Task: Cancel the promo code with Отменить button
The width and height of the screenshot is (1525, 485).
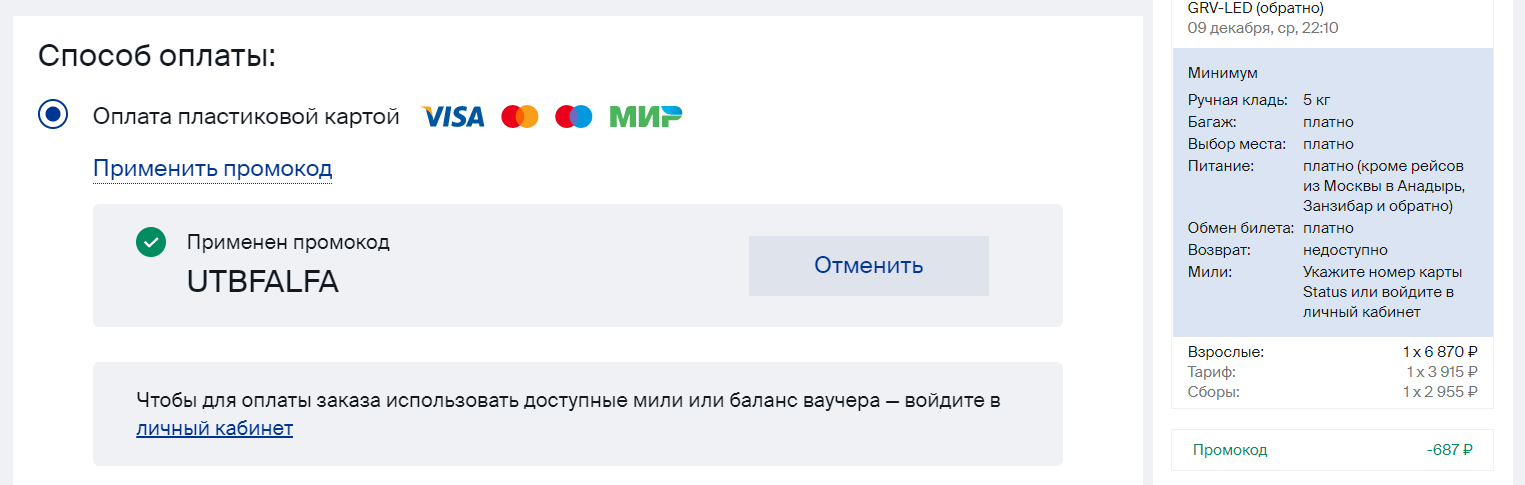Action: coord(869,266)
